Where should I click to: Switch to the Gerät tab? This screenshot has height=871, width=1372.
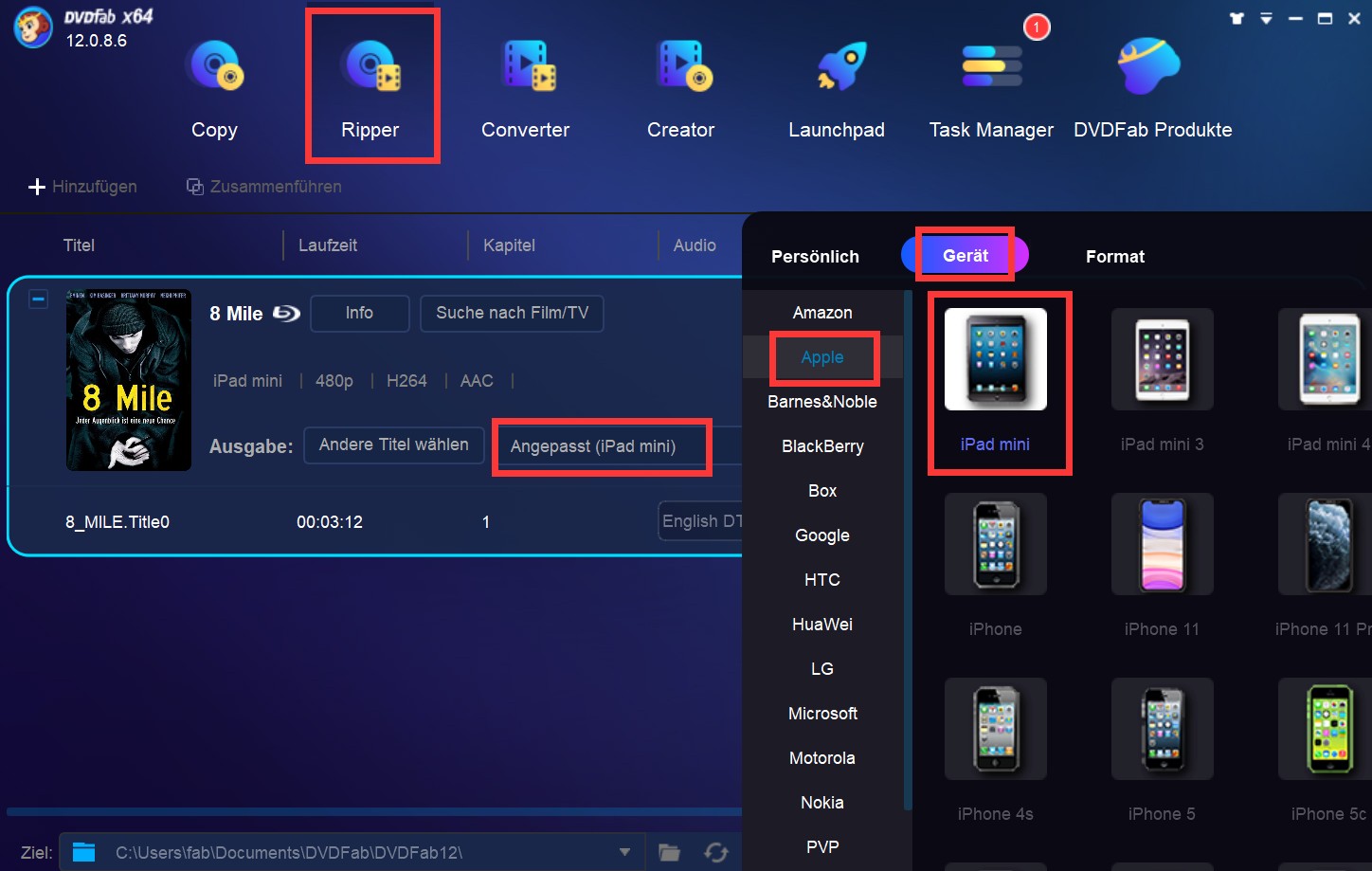click(965, 255)
